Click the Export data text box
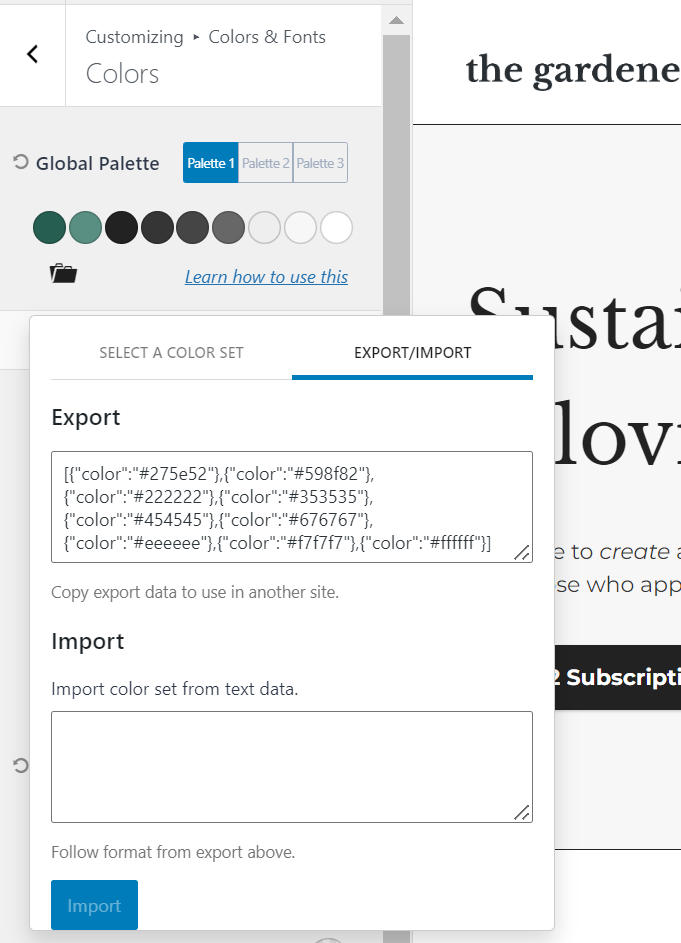This screenshot has height=943, width=681. click(291, 506)
